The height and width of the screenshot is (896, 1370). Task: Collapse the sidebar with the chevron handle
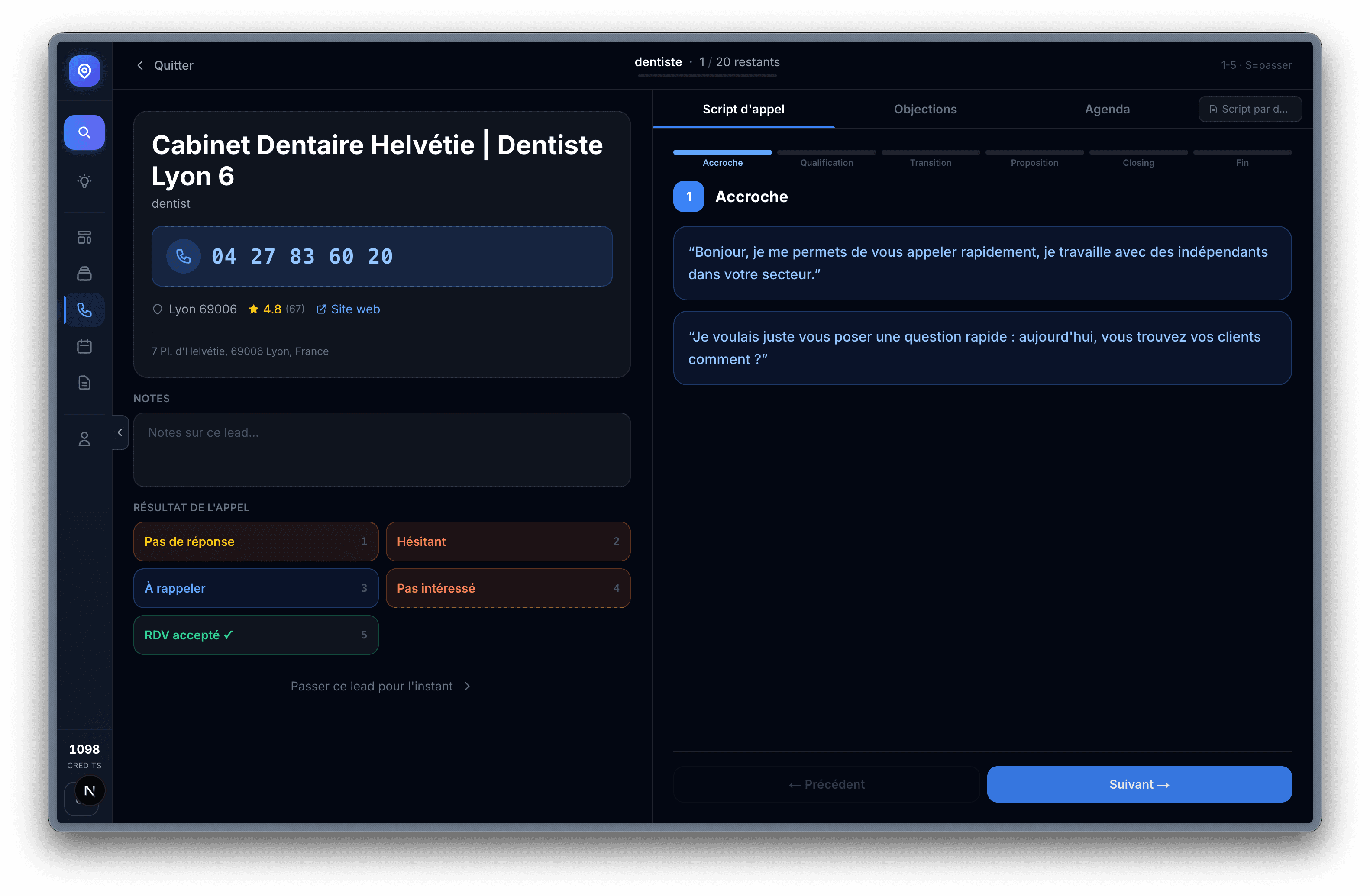120,432
